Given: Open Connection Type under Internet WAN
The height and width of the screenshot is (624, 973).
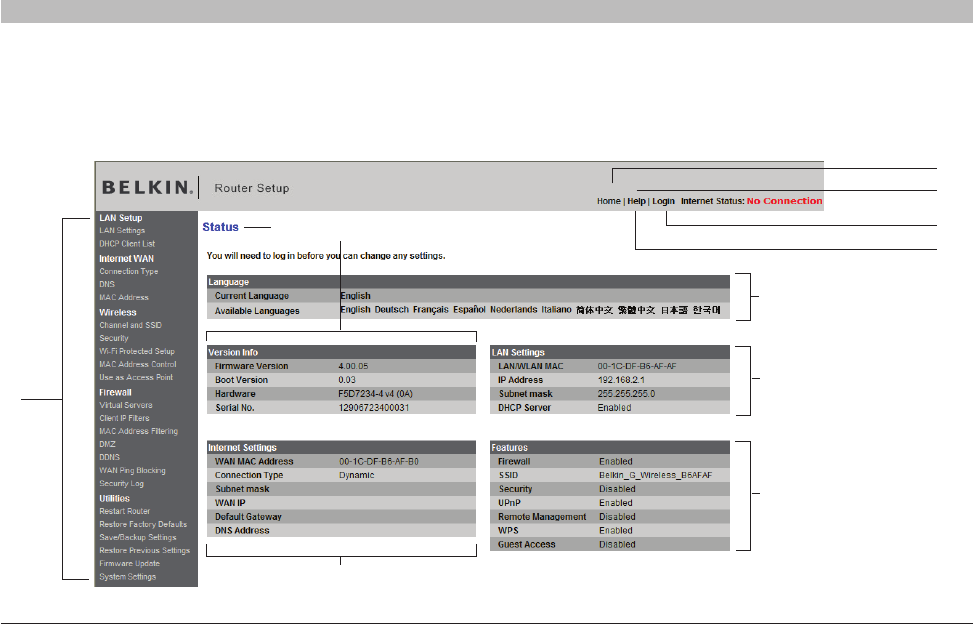Looking at the screenshot, I should tap(128, 272).
